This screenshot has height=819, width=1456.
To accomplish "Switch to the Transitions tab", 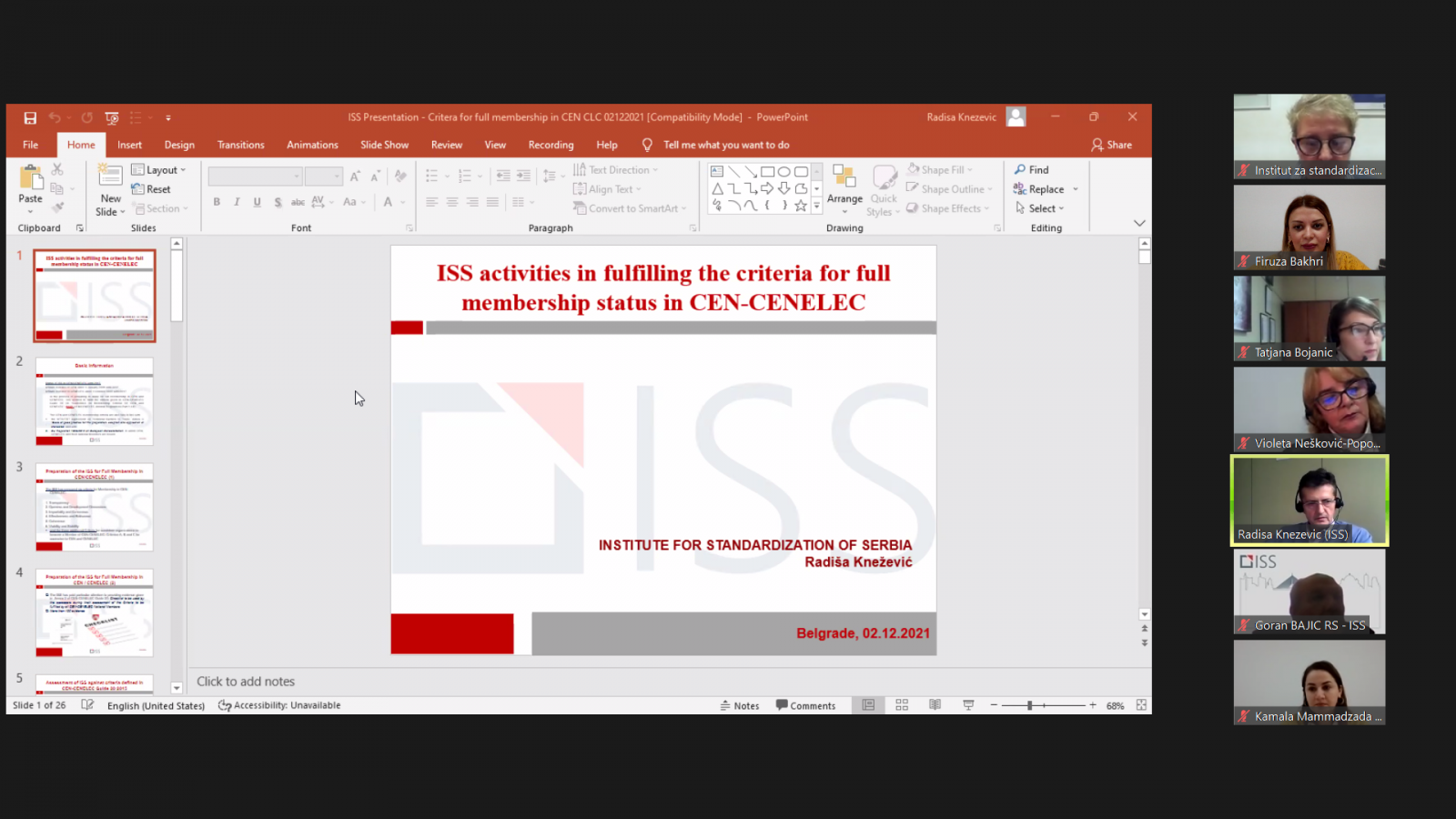I will 240,145.
